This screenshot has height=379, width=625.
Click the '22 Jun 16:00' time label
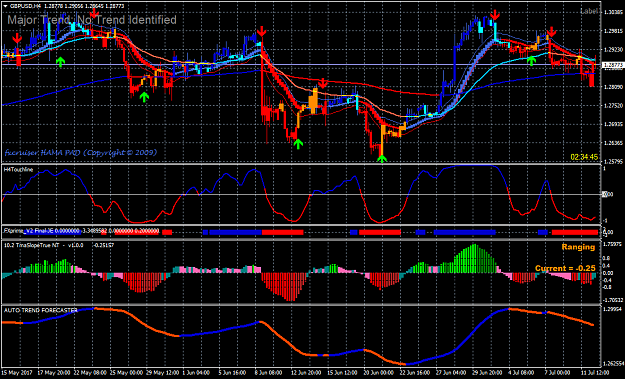coord(416,373)
